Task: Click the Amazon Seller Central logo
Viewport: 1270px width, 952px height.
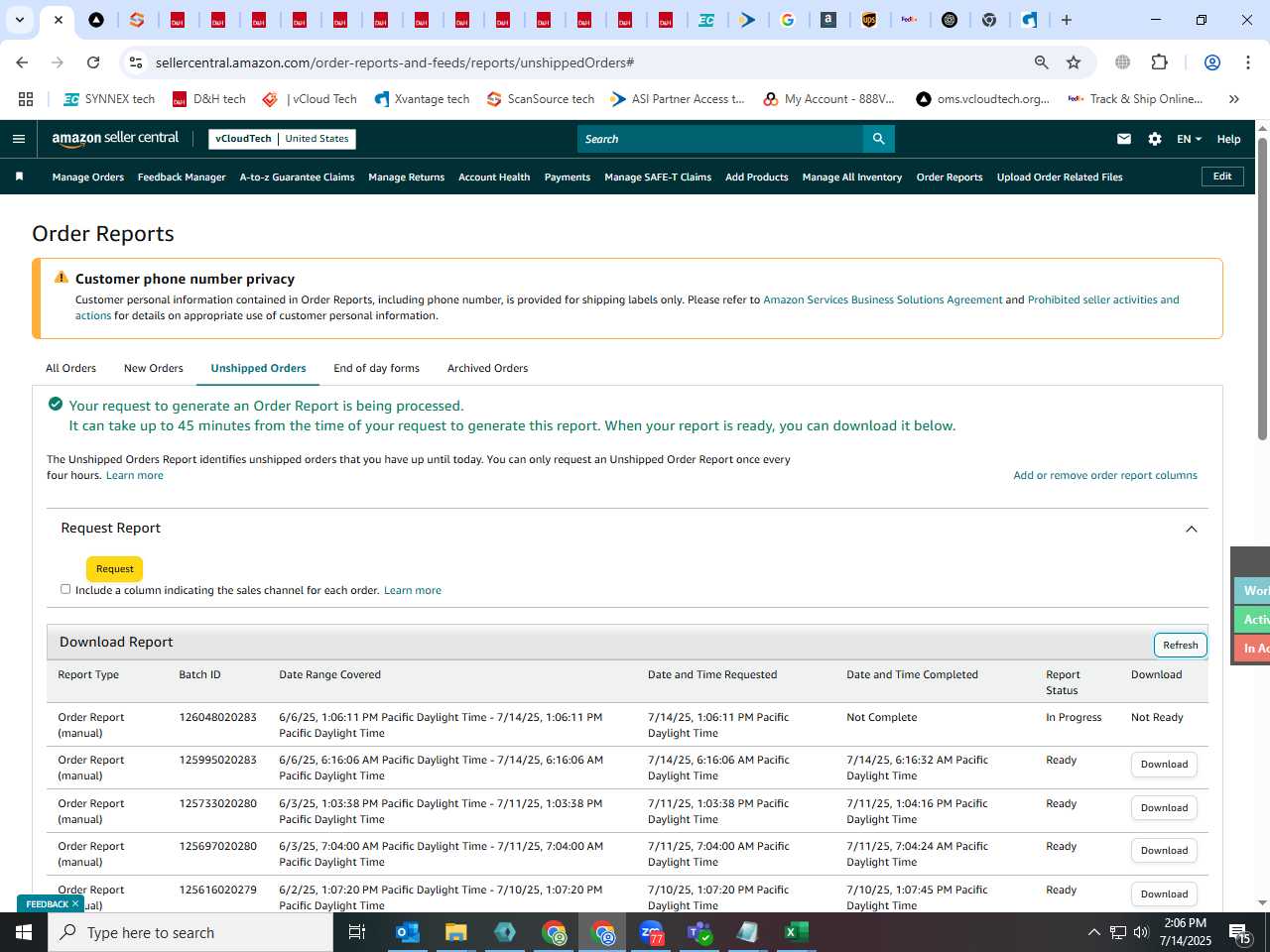Action: click(116, 139)
